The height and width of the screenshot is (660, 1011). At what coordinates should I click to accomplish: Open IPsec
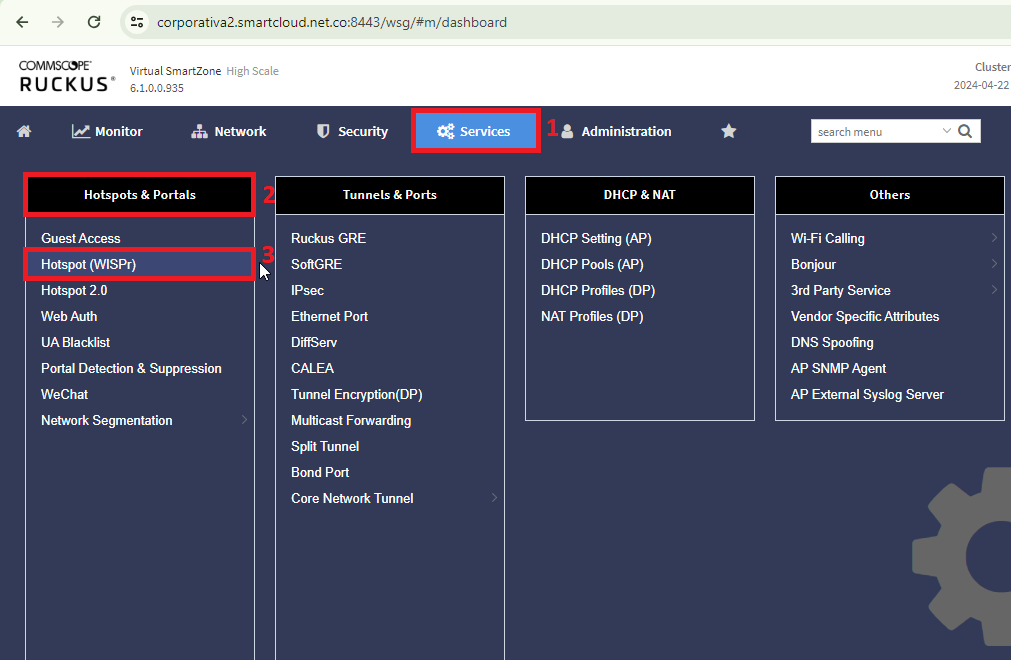coord(308,290)
